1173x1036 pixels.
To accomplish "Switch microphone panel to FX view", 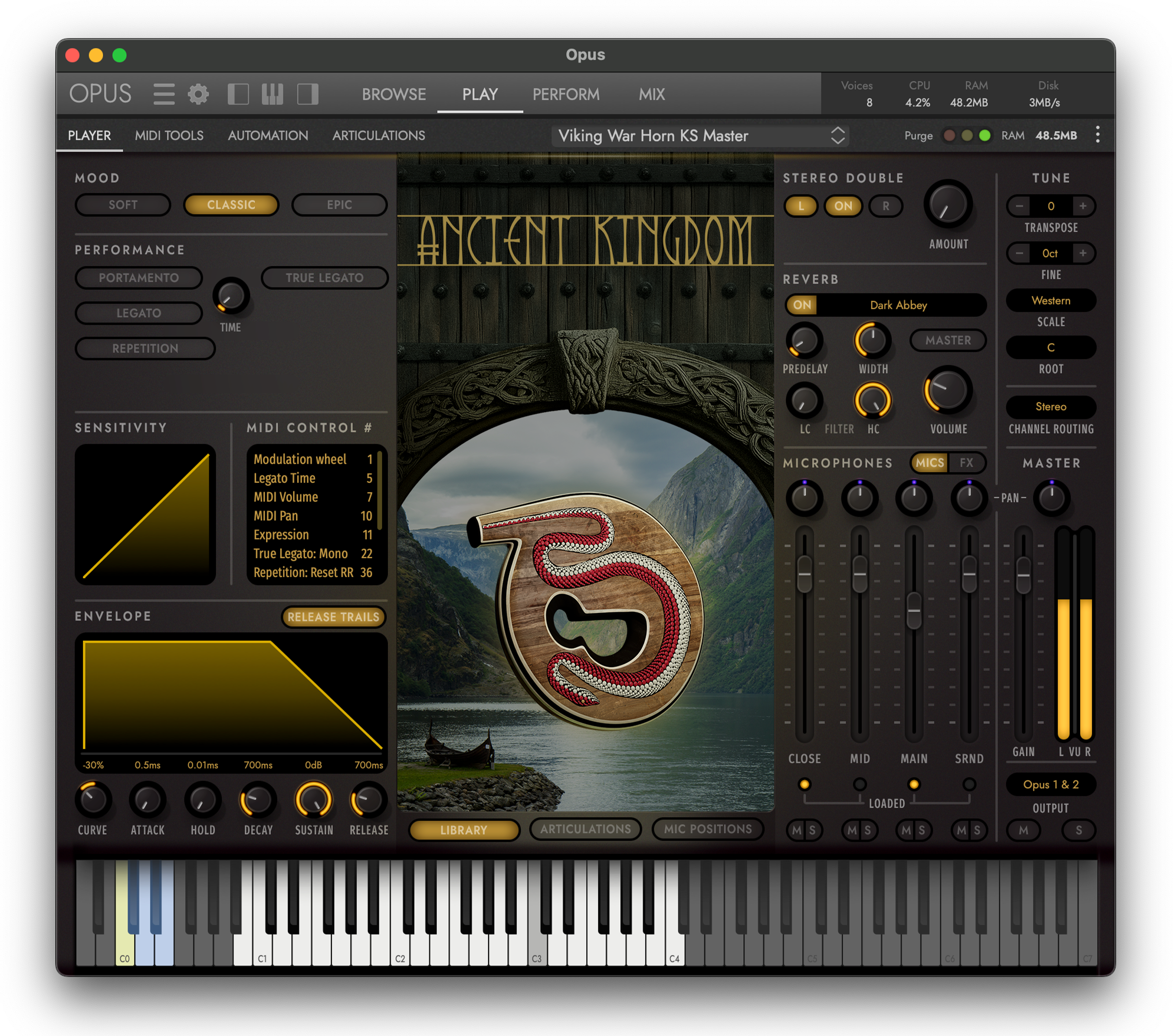I will coord(967,463).
